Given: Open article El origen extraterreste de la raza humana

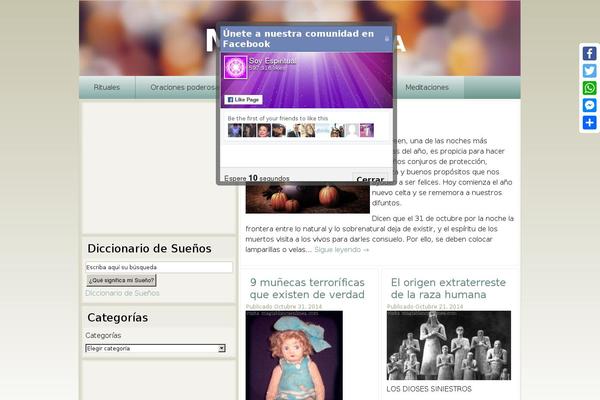Looking at the screenshot, I should point(448,288).
